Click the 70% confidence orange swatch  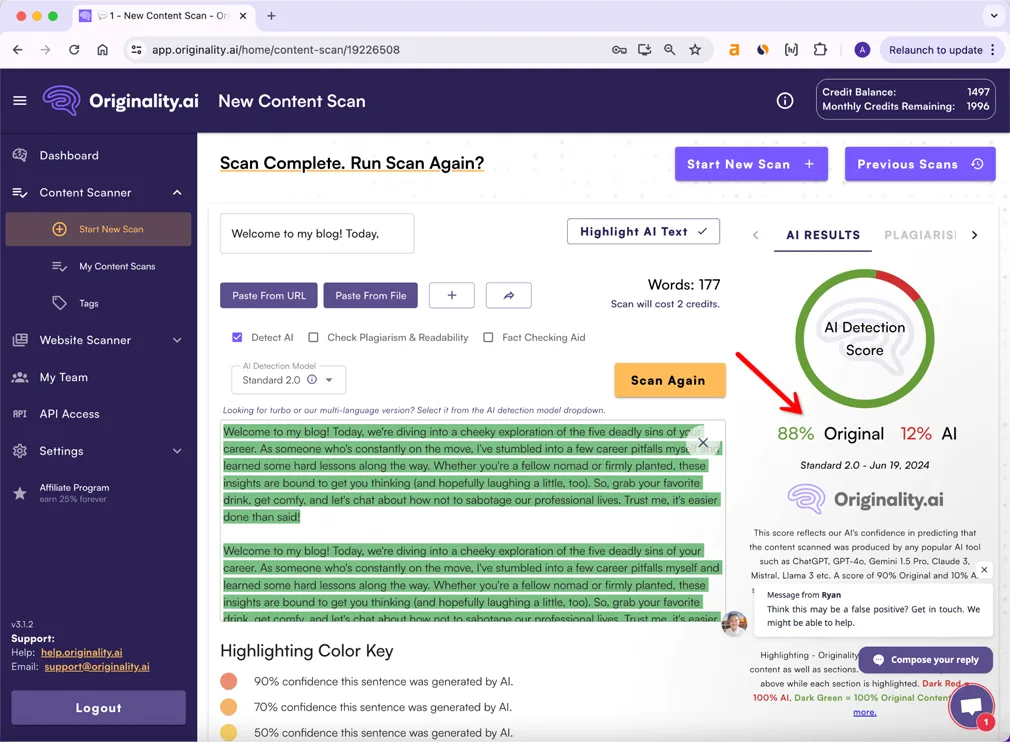pyautogui.click(x=229, y=707)
